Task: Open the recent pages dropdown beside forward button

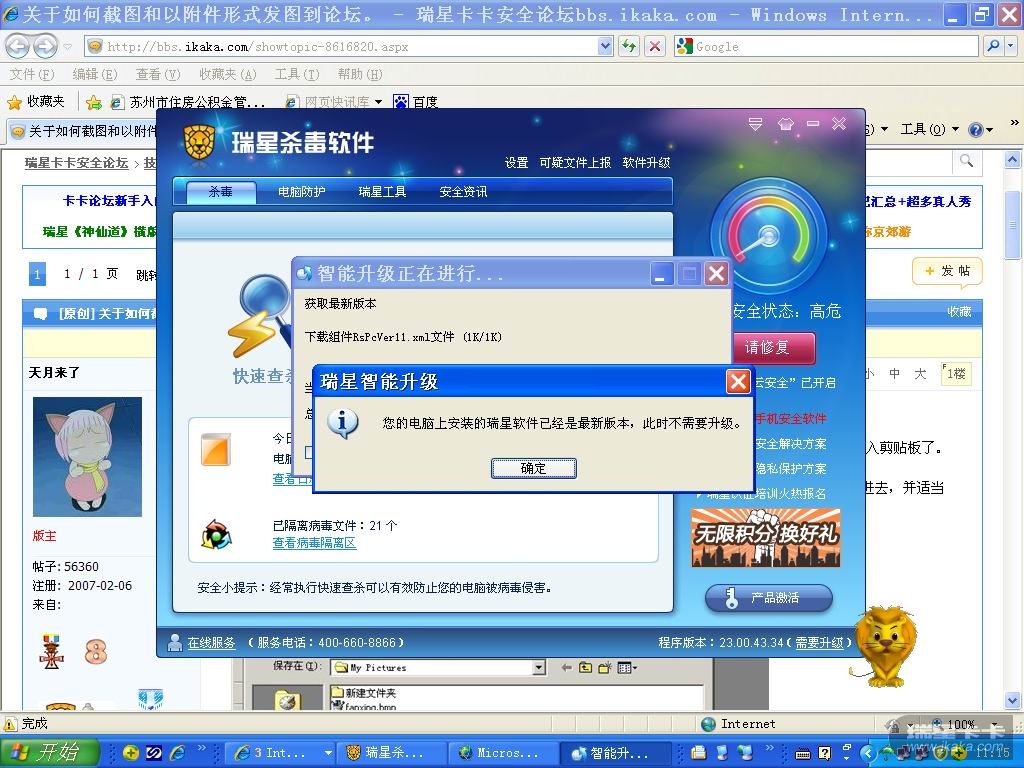Action: point(67,46)
